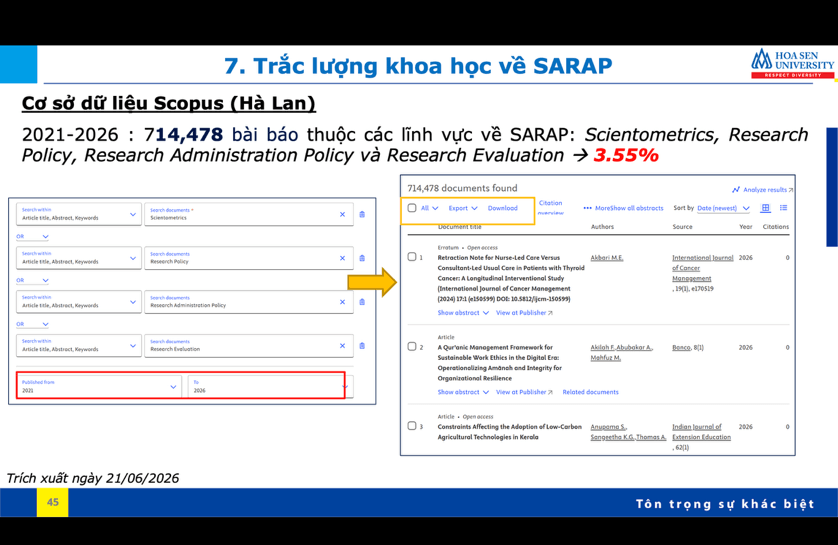Select checkbox for result 2 Qur'anic Management Framework
This screenshot has height=545, width=838.
[412, 347]
